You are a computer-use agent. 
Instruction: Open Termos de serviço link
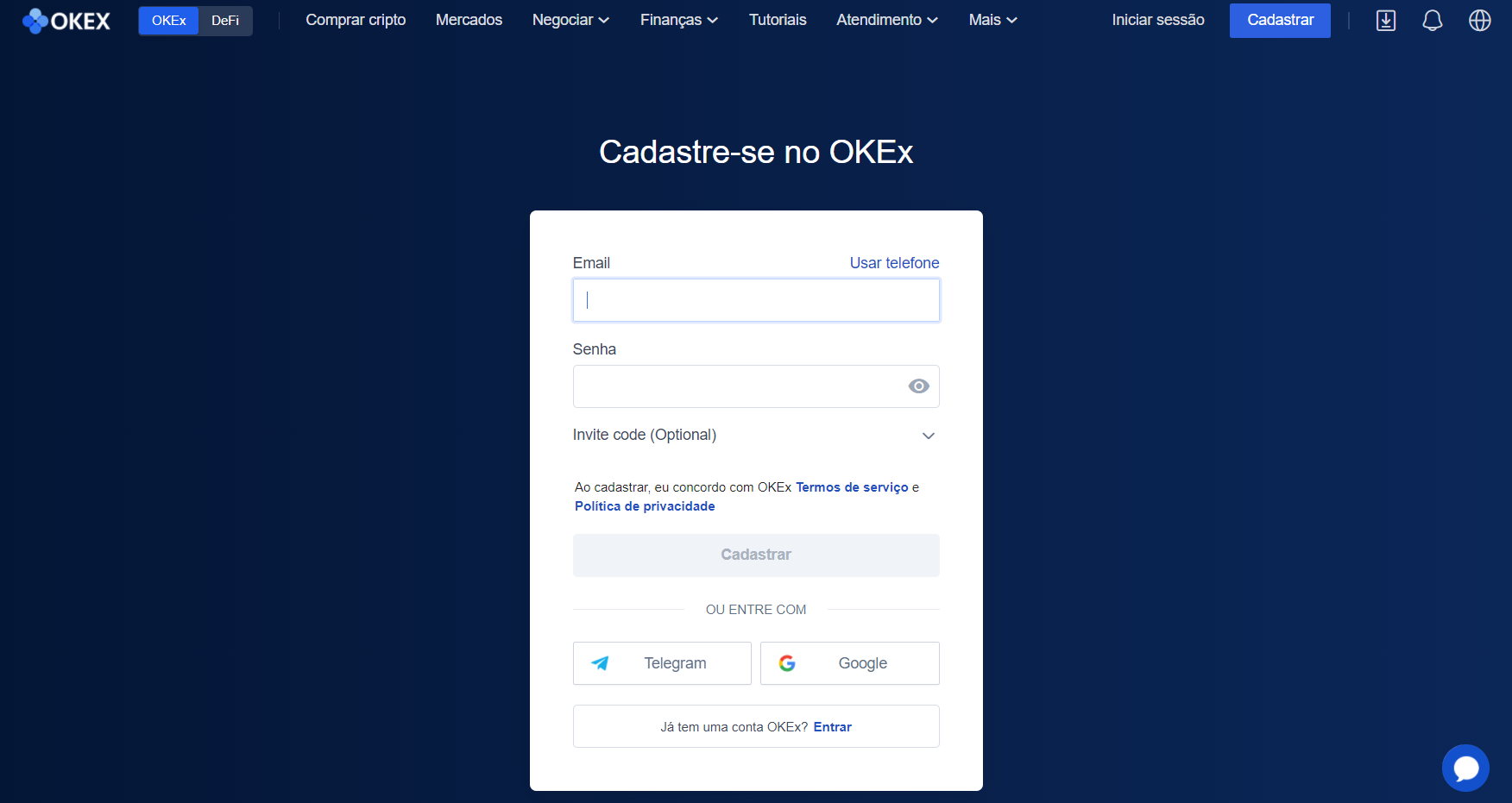click(x=852, y=487)
